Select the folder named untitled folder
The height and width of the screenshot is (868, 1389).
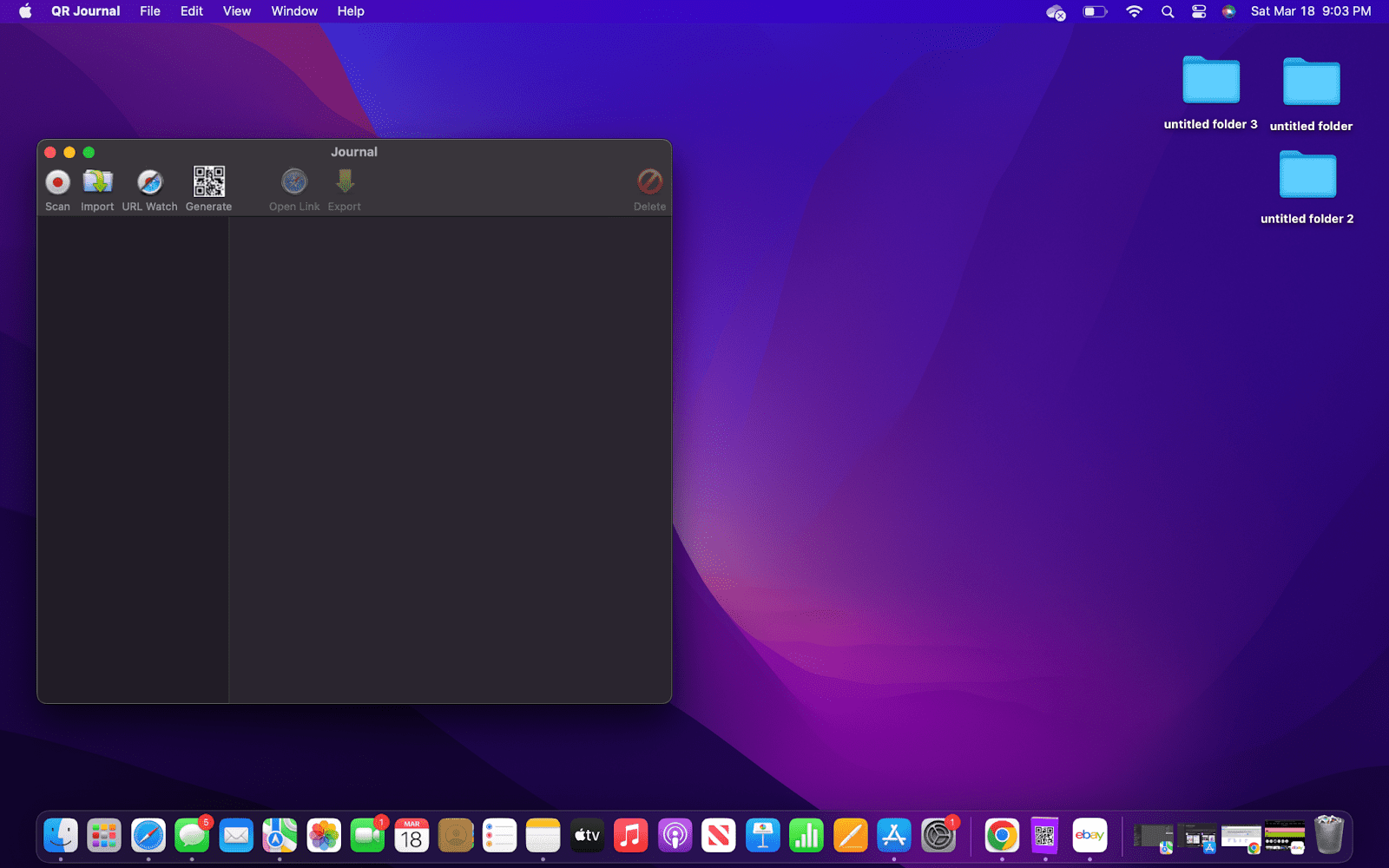[1311, 94]
